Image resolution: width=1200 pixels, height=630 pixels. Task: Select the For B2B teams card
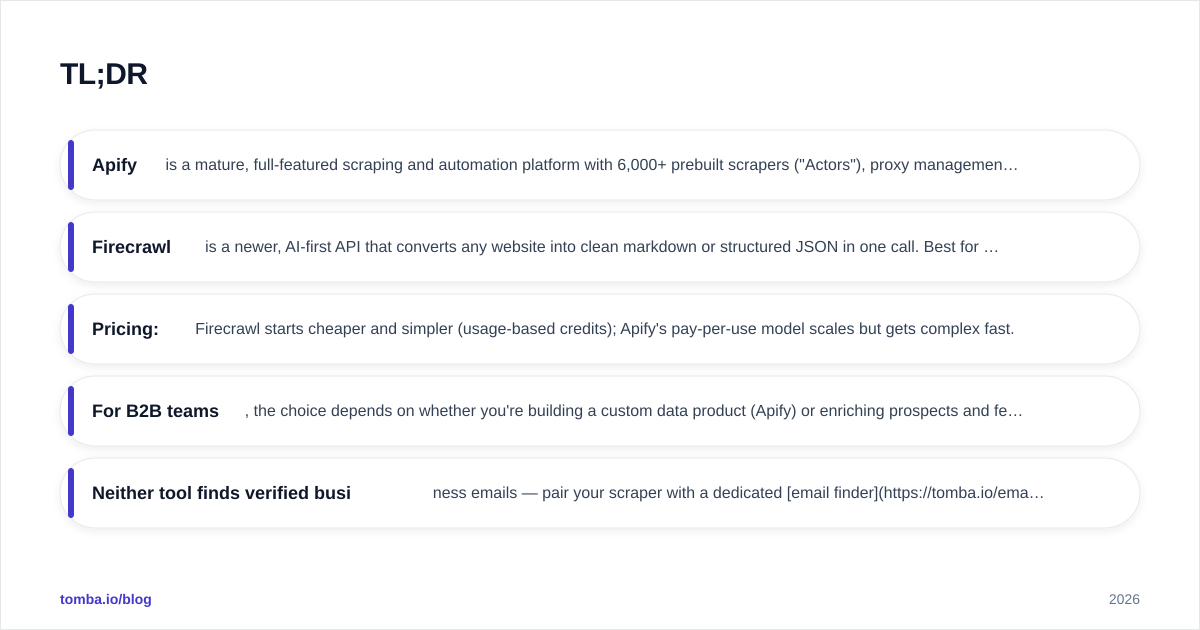(x=600, y=411)
